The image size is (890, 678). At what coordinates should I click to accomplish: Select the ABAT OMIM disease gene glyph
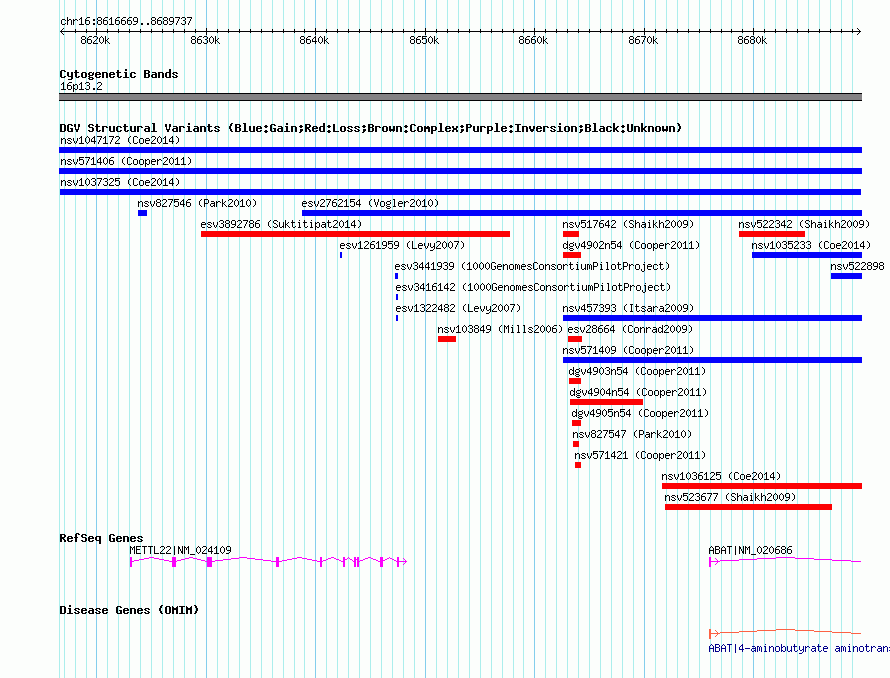coord(785,633)
